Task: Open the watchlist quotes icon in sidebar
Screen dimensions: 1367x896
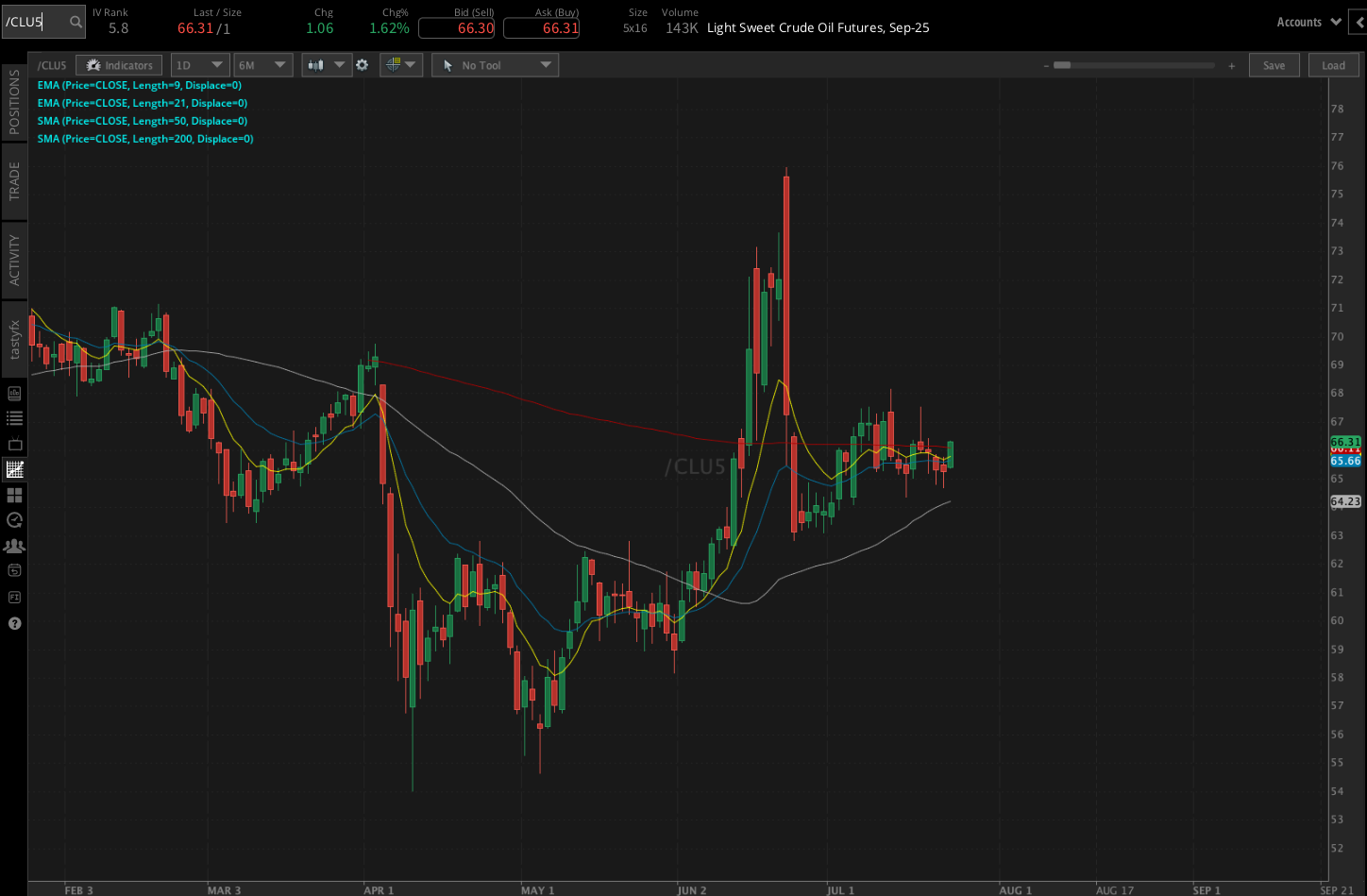Action: coord(14,419)
